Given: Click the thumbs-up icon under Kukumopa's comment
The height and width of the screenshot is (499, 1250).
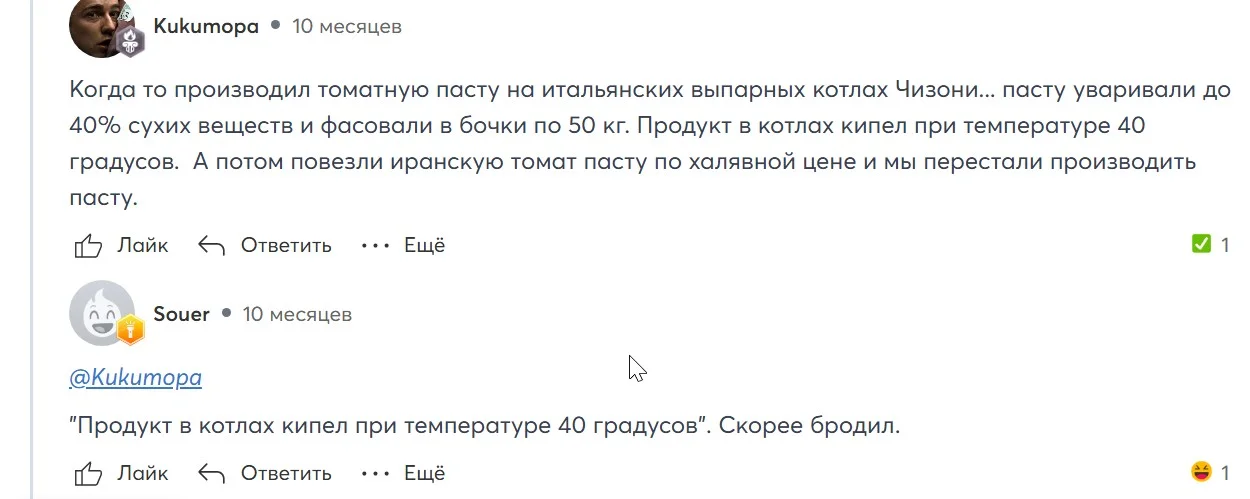Looking at the screenshot, I should [x=88, y=245].
